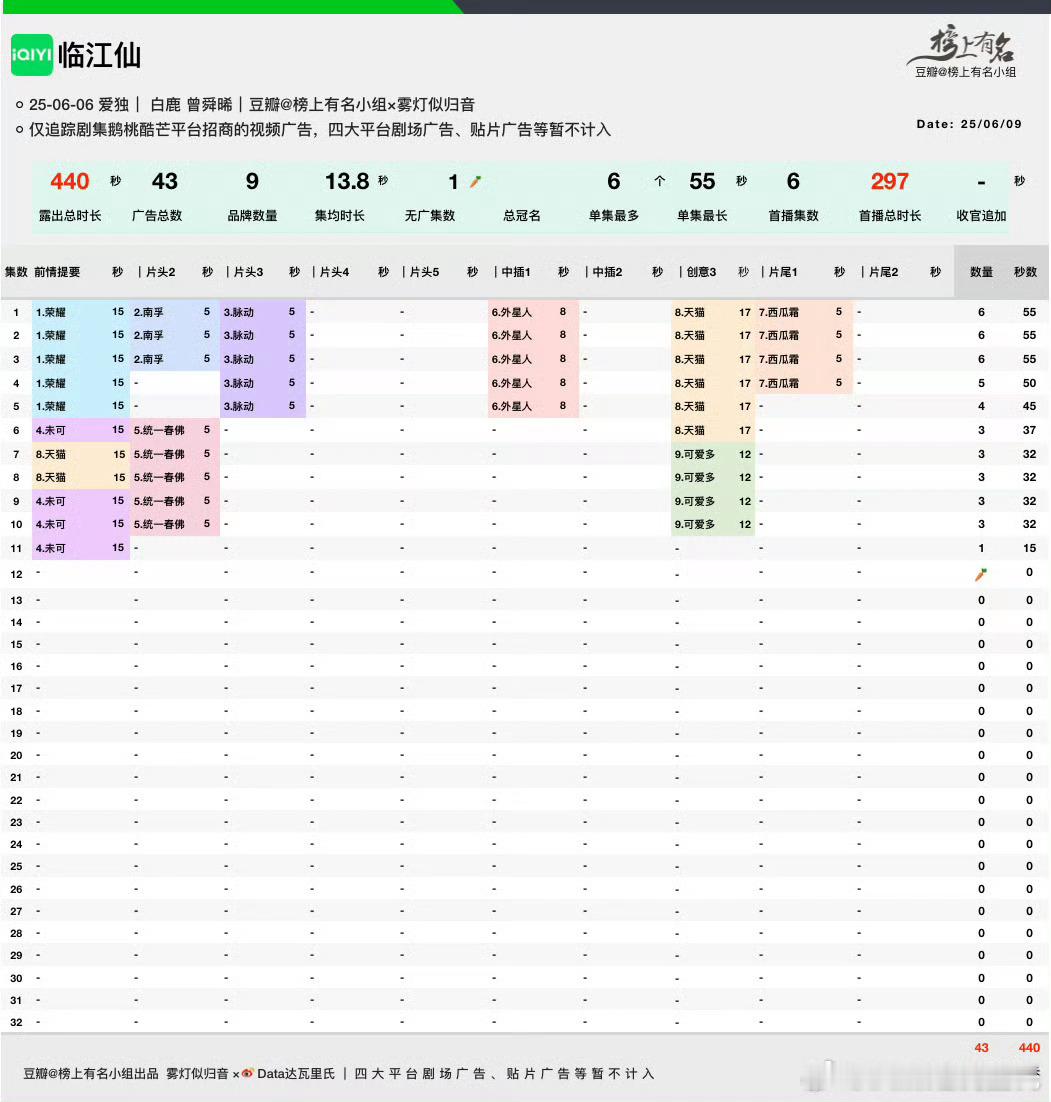The width and height of the screenshot is (1051, 1102).
Task: Click the 豆瓣@榜上有名小组出品 footer credit
Action: pyautogui.click(x=91, y=1073)
